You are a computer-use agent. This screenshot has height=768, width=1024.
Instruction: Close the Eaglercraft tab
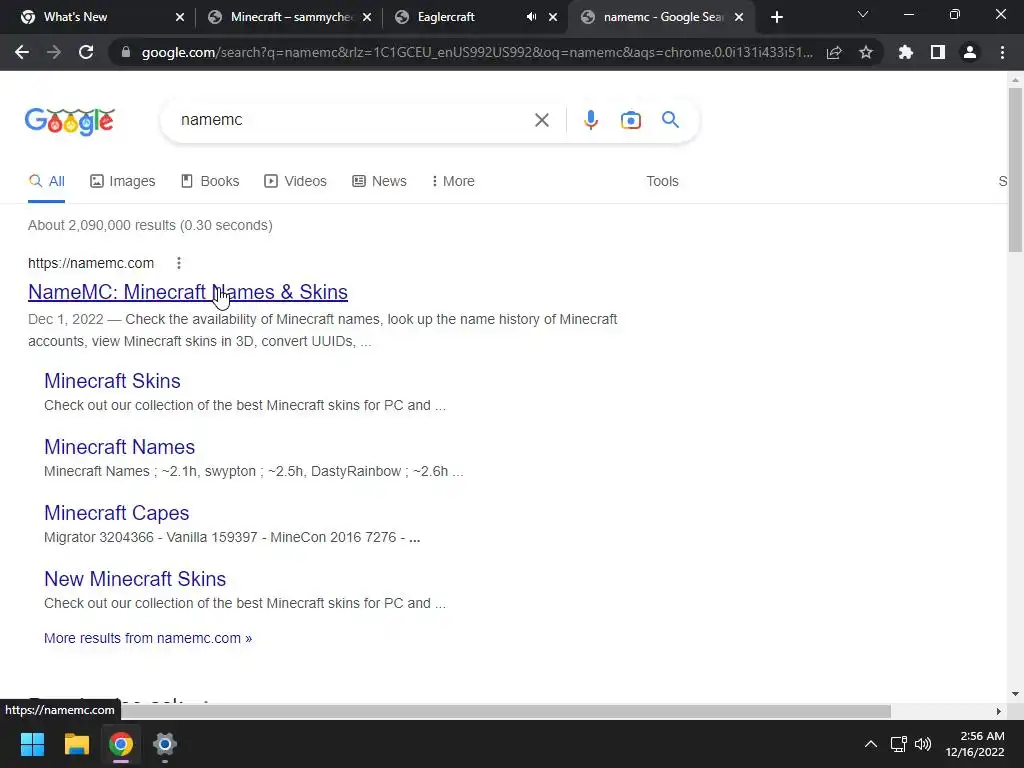tap(553, 17)
